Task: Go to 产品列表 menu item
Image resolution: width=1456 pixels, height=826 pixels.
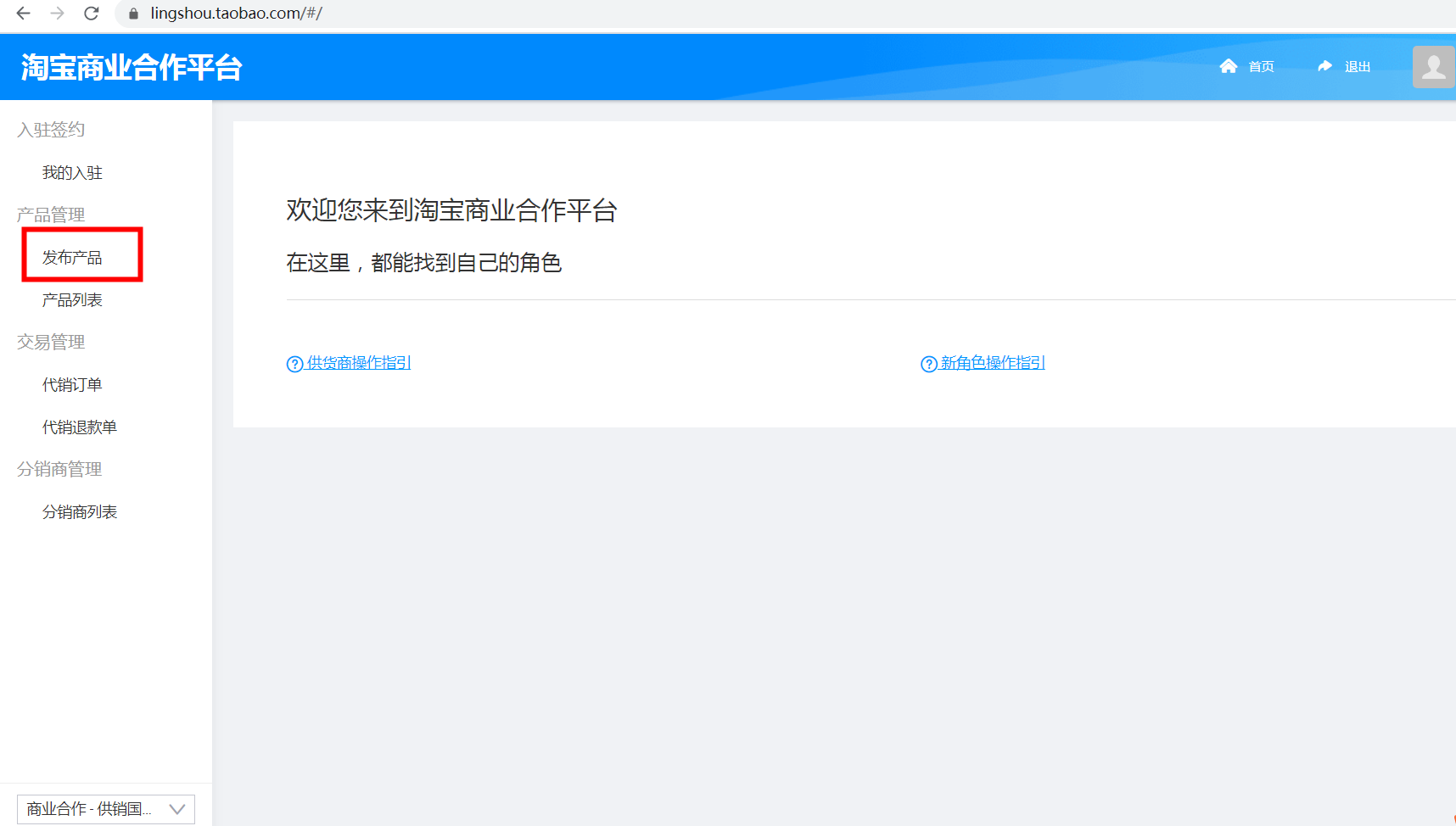Action: point(72,300)
